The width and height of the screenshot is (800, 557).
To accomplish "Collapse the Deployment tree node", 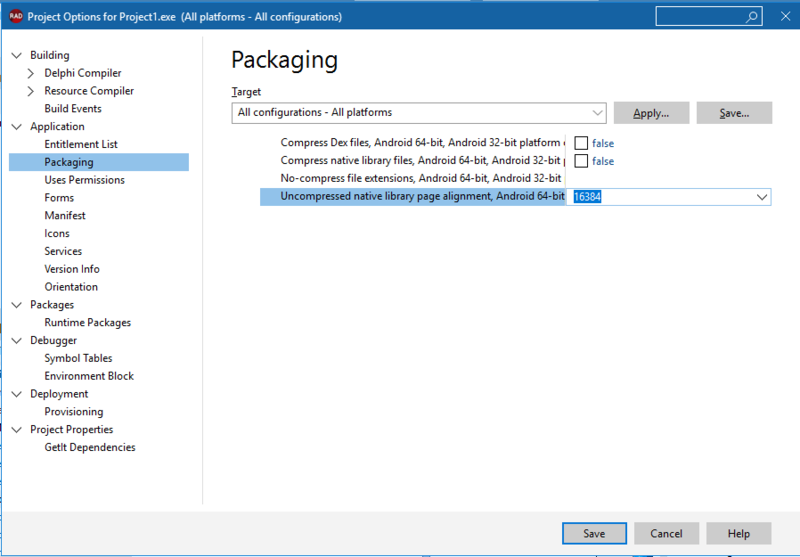I will click(17, 394).
